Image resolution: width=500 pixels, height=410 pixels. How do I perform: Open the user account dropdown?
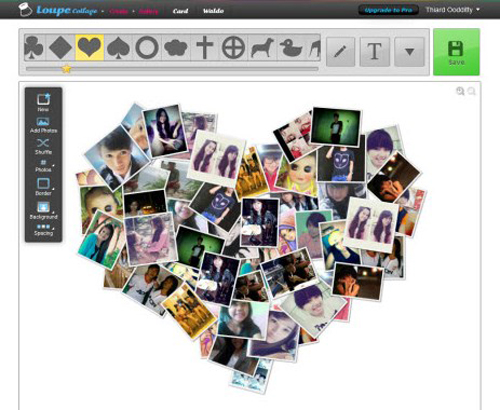[452, 10]
